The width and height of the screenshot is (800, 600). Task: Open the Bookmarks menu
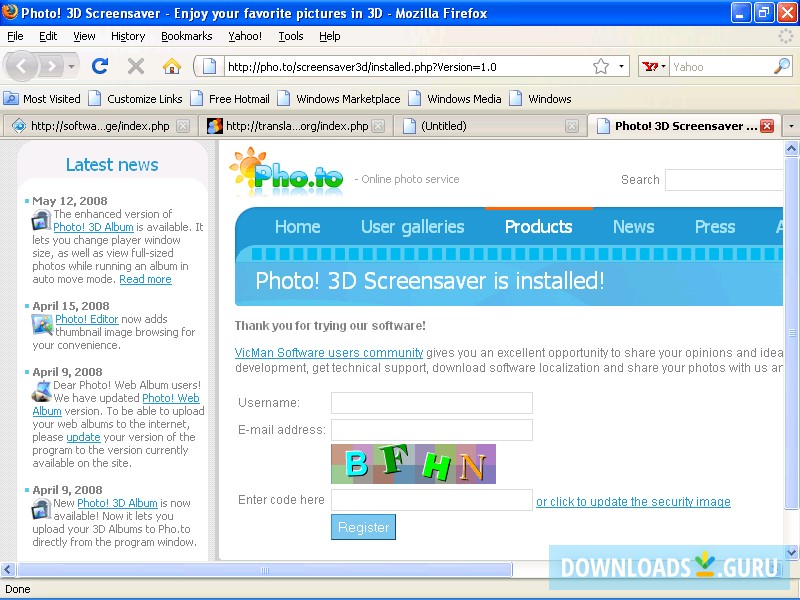(x=187, y=36)
